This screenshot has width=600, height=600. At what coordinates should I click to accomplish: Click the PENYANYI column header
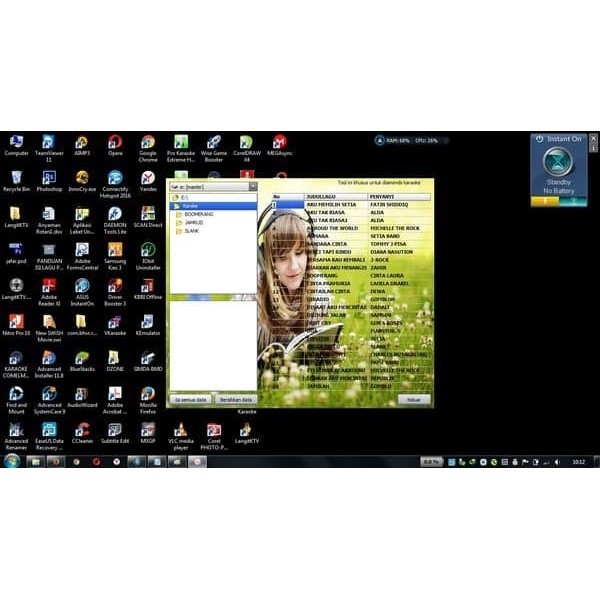(x=399, y=197)
